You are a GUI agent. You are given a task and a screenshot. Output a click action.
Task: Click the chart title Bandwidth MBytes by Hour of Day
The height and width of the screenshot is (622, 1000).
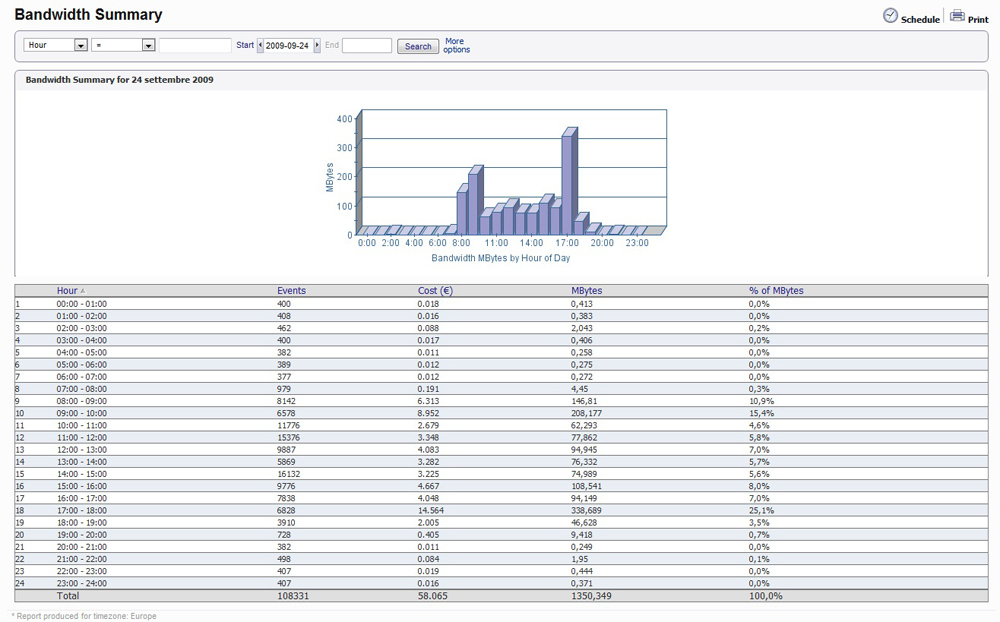(501, 258)
